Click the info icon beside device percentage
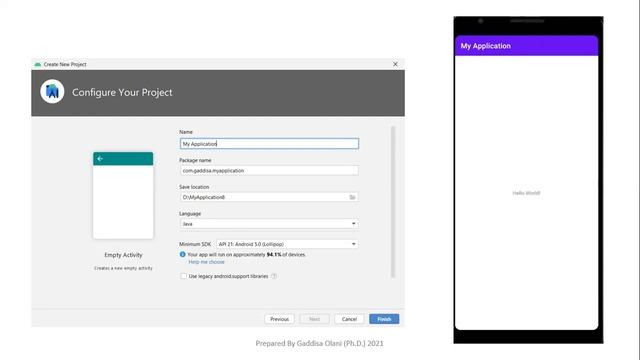640x360 pixels. (x=182, y=254)
